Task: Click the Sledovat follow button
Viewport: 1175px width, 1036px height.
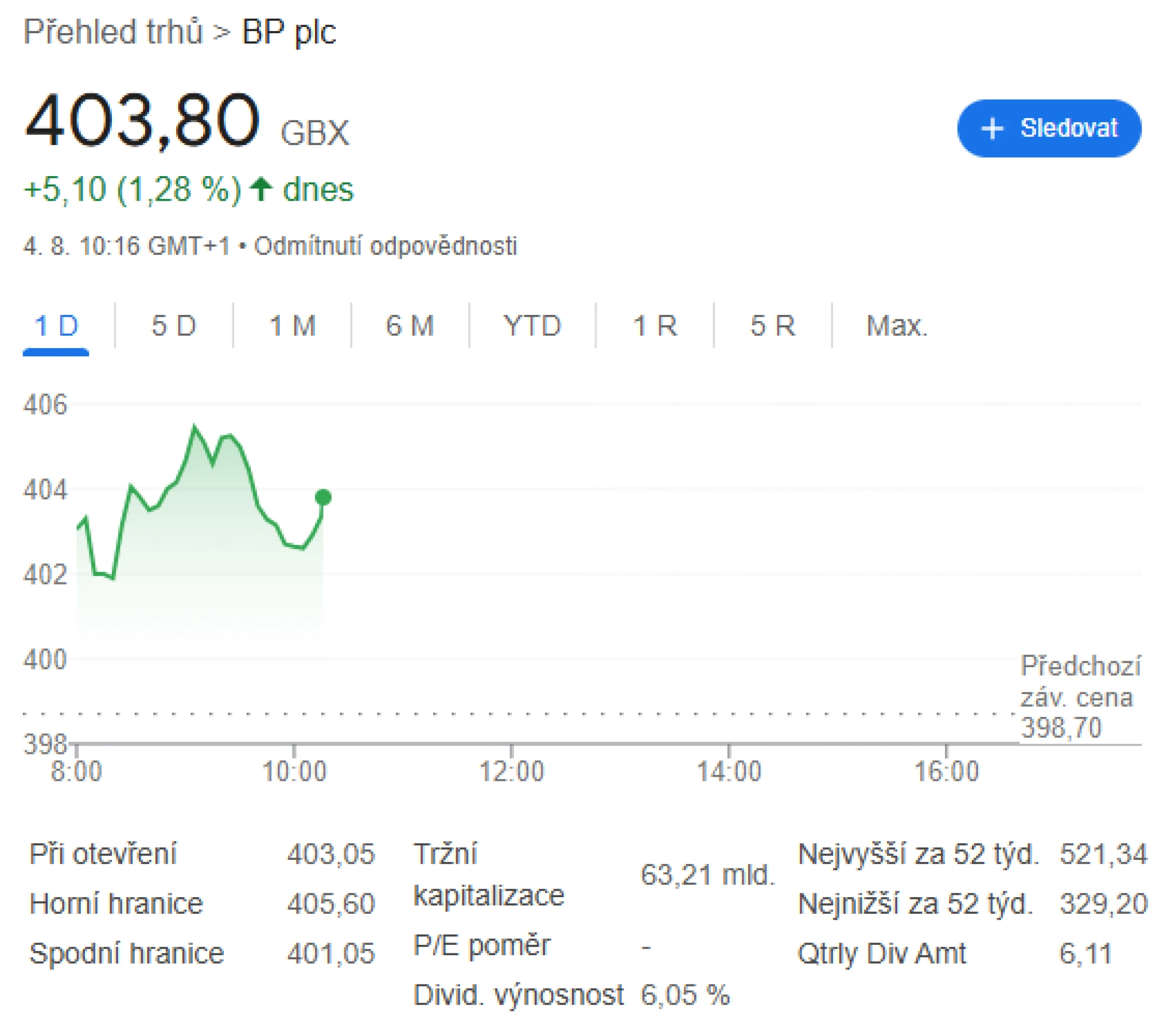Action: (x=1049, y=128)
